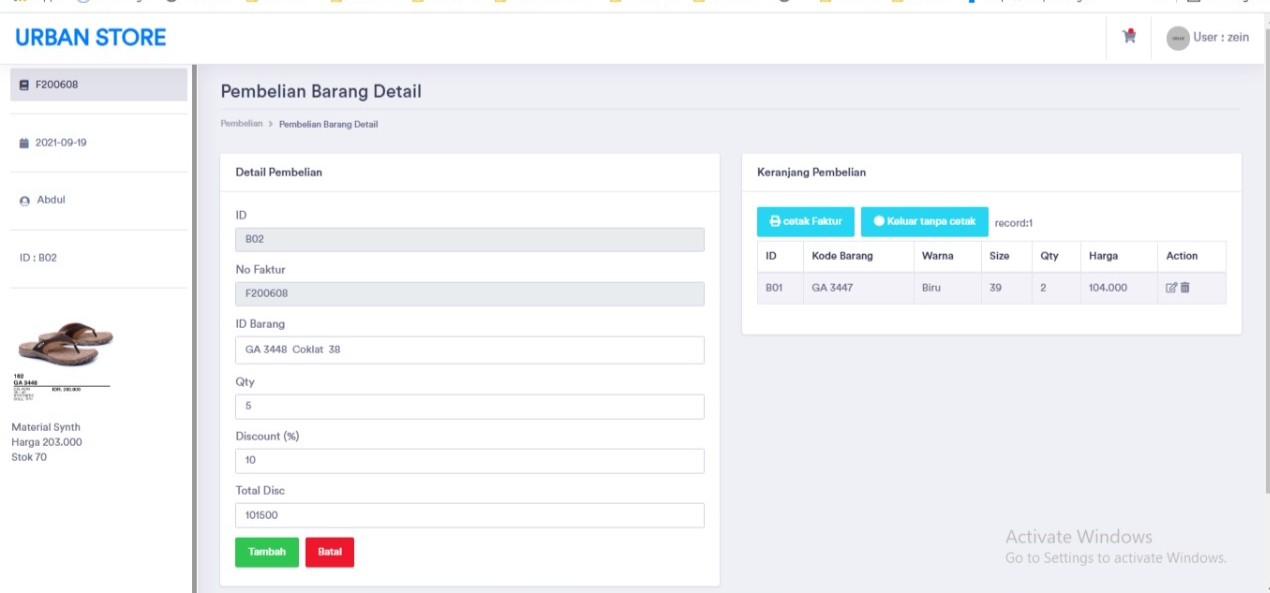Screen dimensions: 1270x593
Task: Open the shopping cart icon in header
Action: pyautogui.click(x=1129, y=37)
